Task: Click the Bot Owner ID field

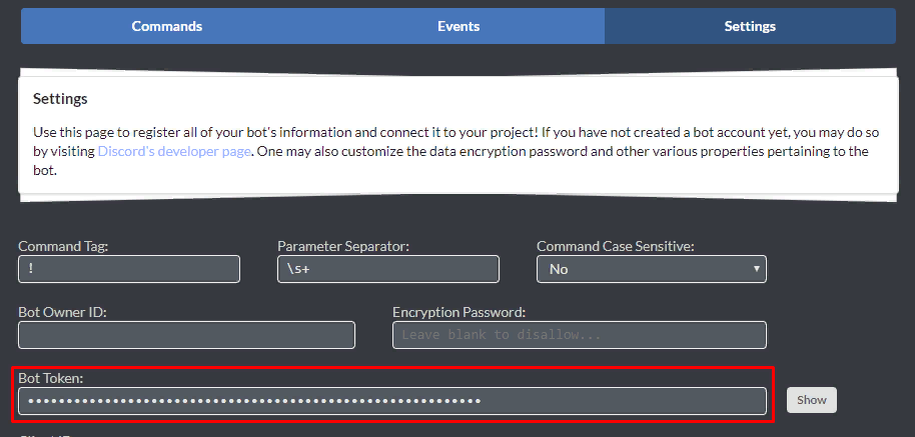Action: coord(187,335)
